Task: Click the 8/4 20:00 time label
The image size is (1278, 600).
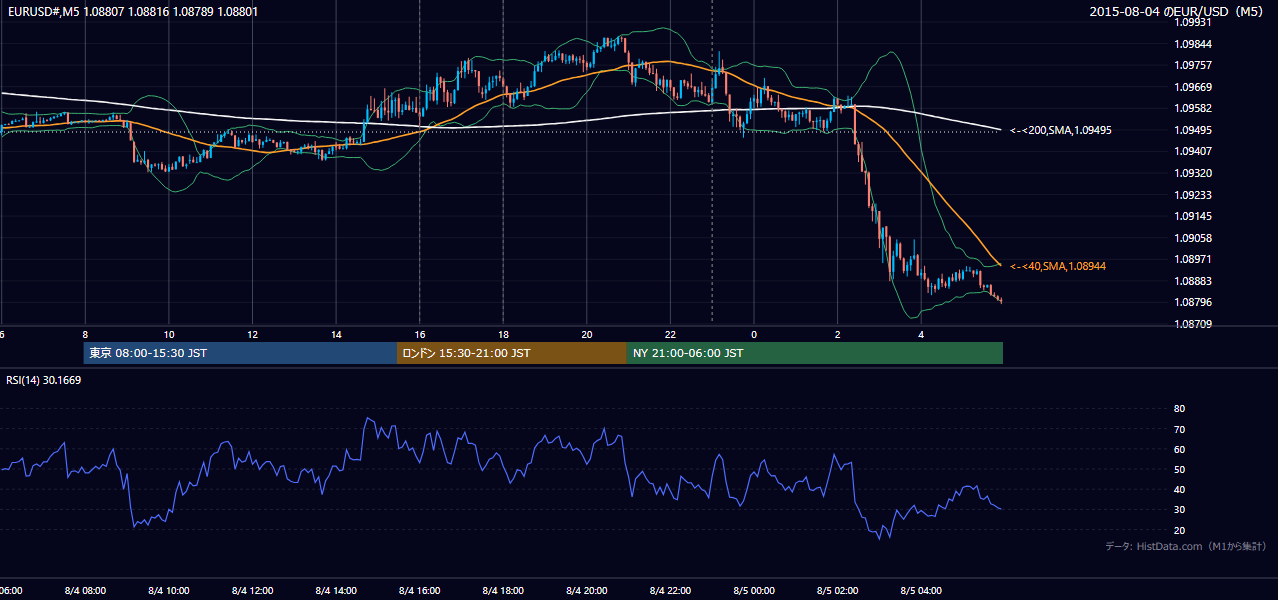Action: tap(586, 591)
